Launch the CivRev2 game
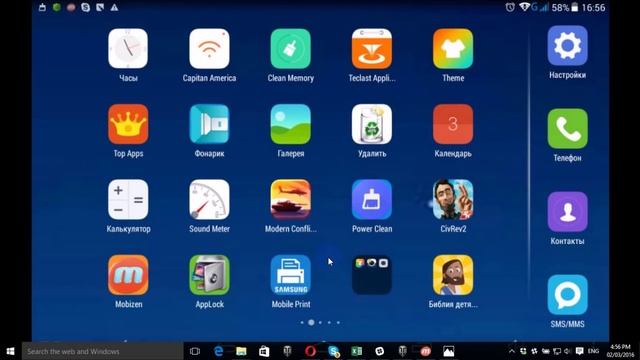640x360 pixels. pos(453,200)
